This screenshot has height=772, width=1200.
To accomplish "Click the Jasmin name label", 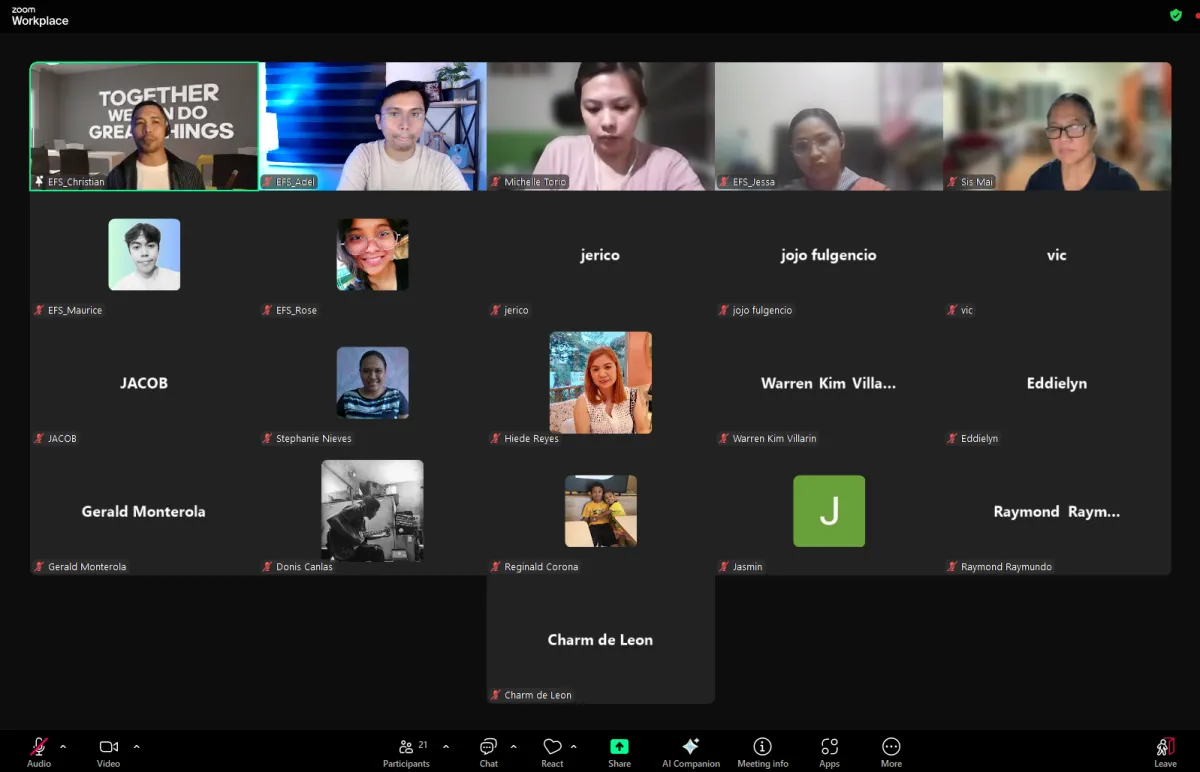I will tap(747, 567).
